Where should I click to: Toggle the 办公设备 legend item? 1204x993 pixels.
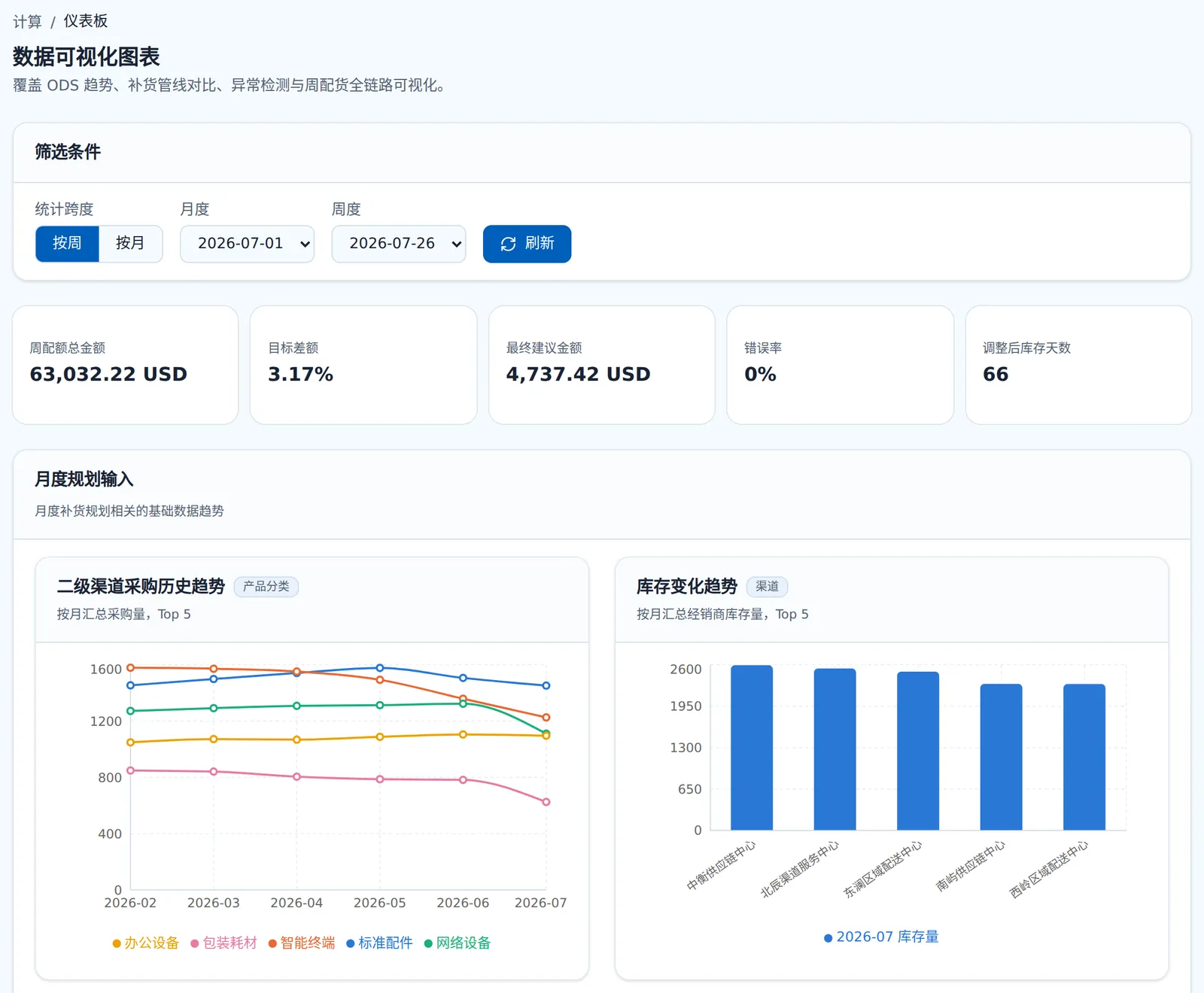pyautogui.click(x=145, y=943)
